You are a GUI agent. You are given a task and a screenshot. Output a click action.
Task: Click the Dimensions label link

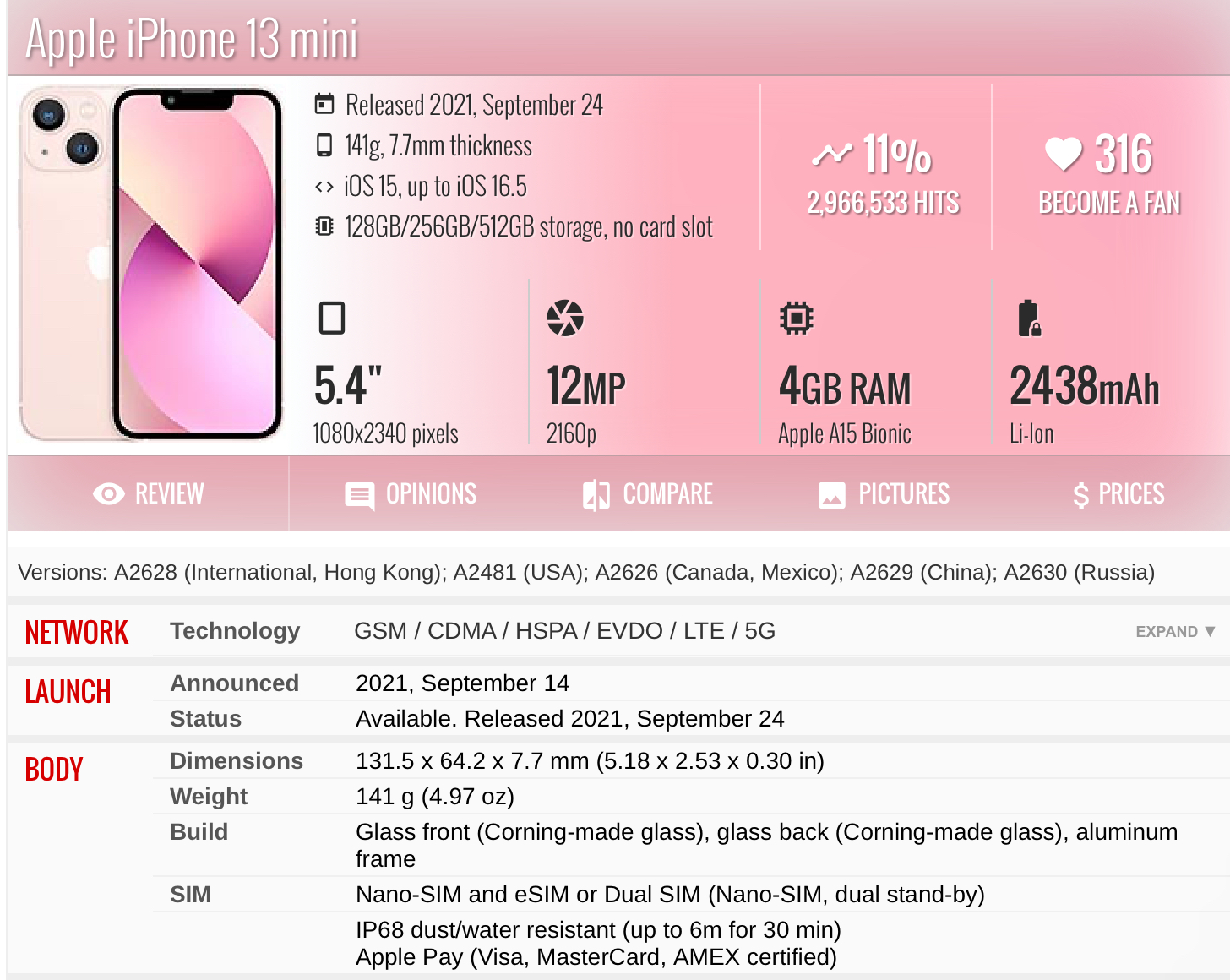[237, 760]
